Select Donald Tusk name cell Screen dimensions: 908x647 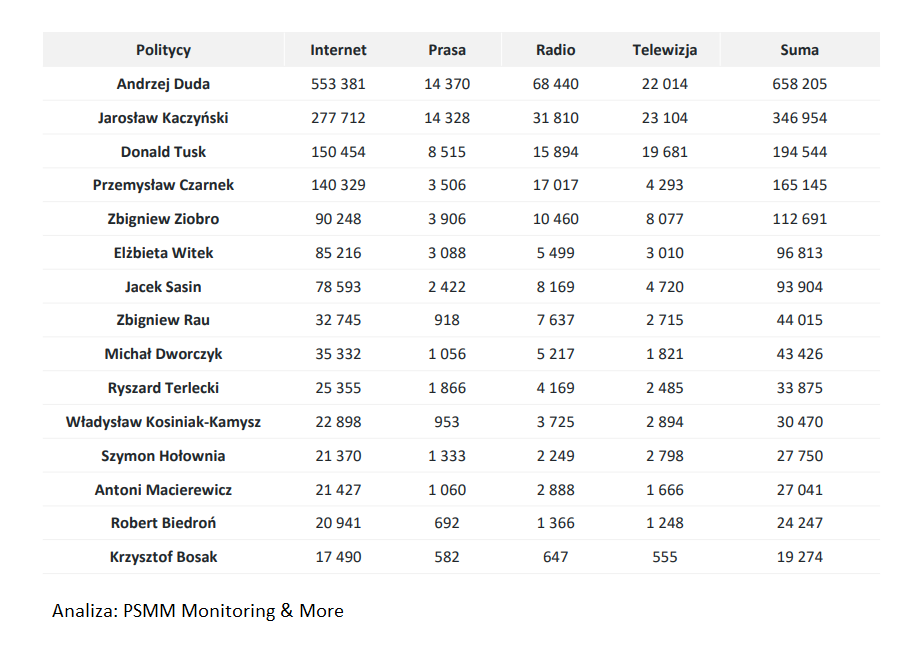[163, 152]
